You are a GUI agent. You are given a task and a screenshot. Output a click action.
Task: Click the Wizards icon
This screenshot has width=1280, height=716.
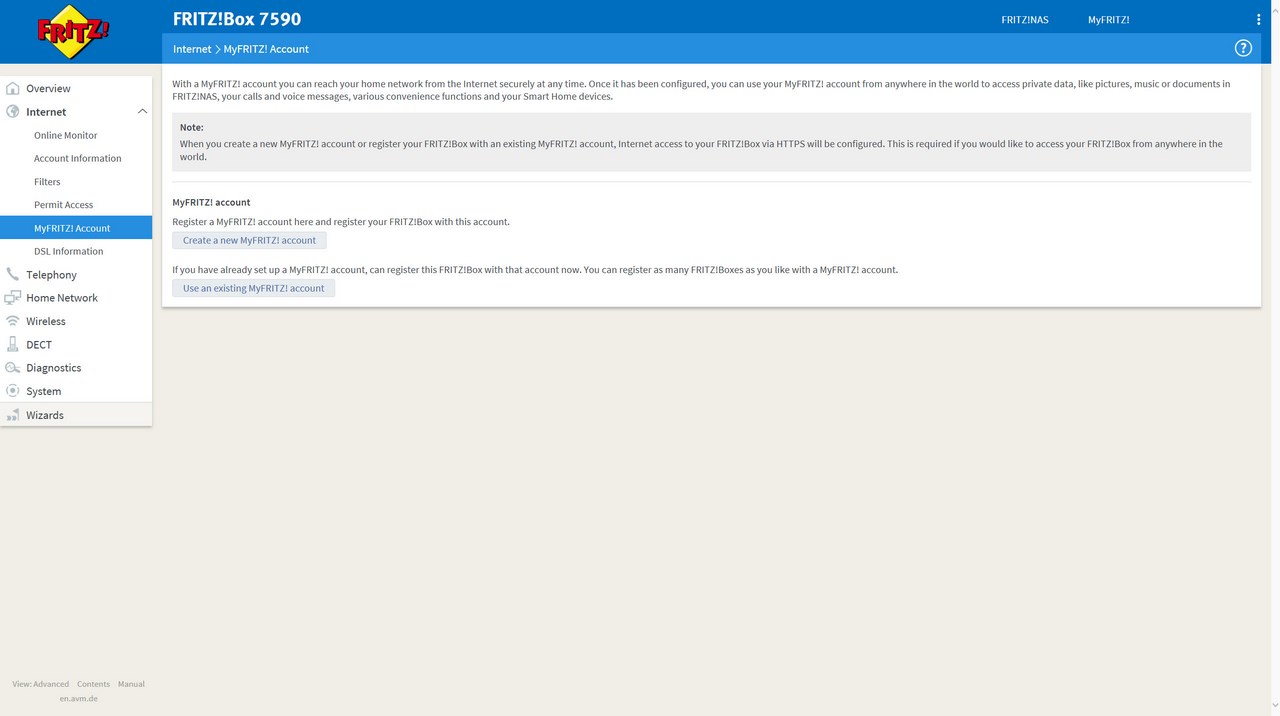(x=13, y=415)
